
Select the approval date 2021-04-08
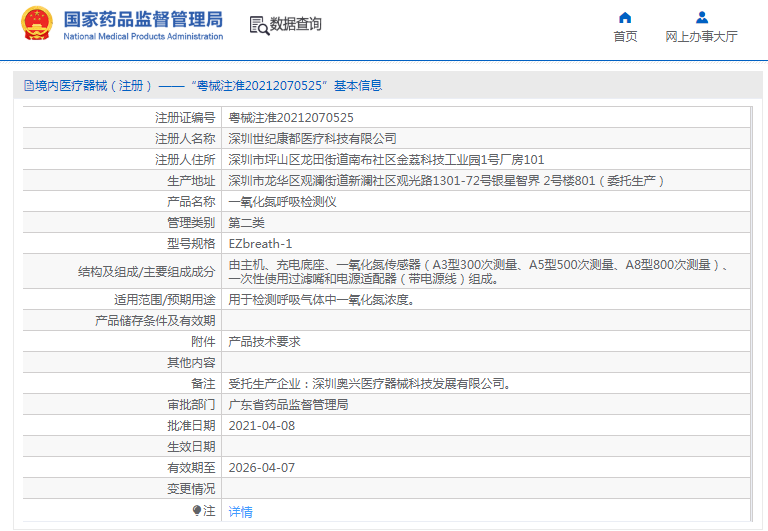coord(262,425)
